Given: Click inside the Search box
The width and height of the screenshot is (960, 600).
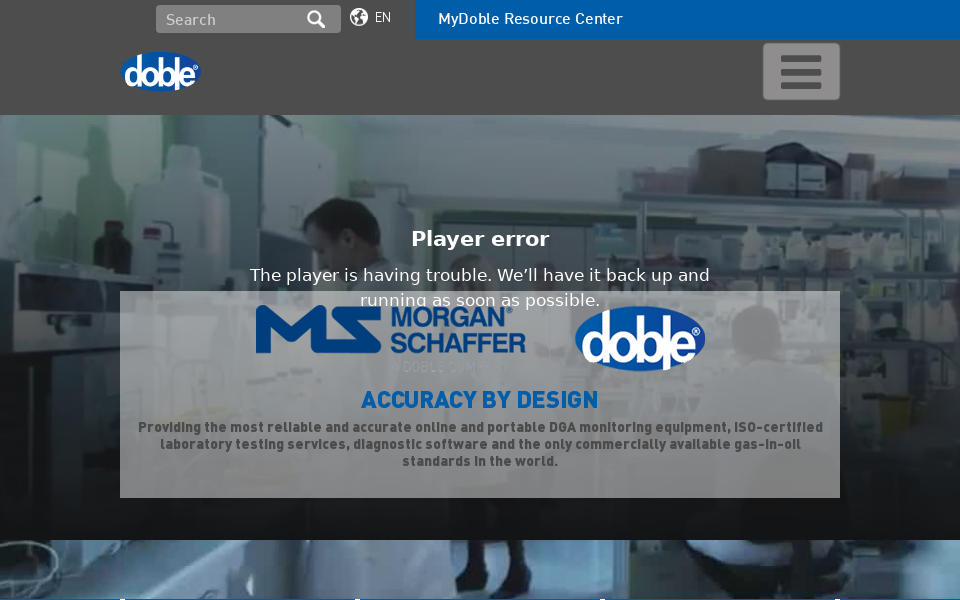Looking at the screenshot, I should click(x=230, y=19).
